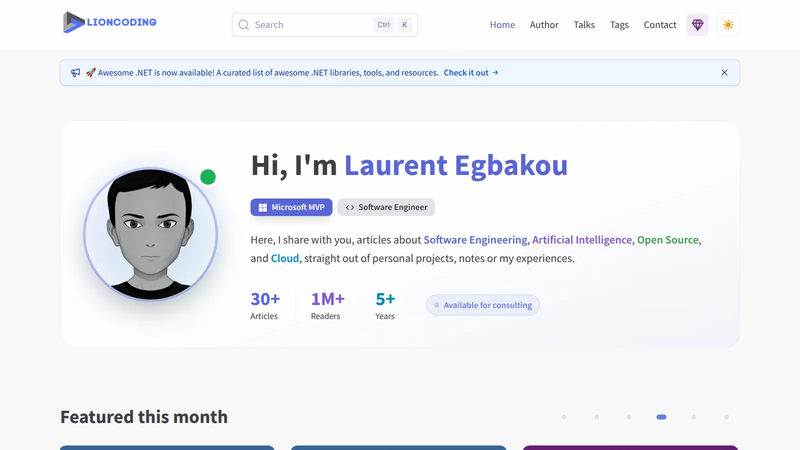This screenshot has width=800, height=450.
Task: Click the LionCoding logo
Action: 110,22
